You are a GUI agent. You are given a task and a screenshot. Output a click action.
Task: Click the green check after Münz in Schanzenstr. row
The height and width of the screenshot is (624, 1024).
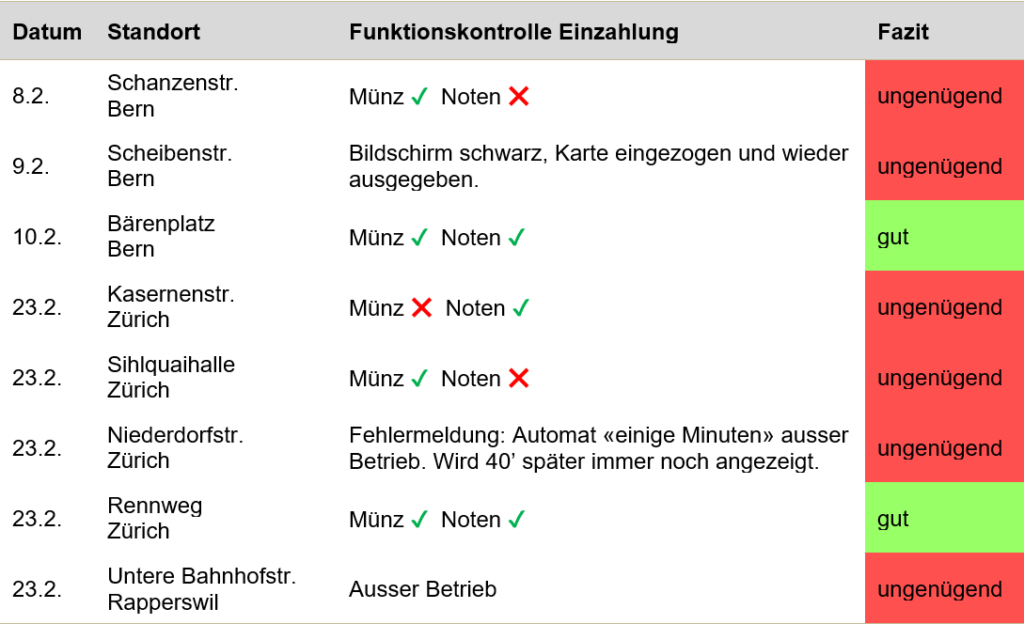tap(419, 97)
